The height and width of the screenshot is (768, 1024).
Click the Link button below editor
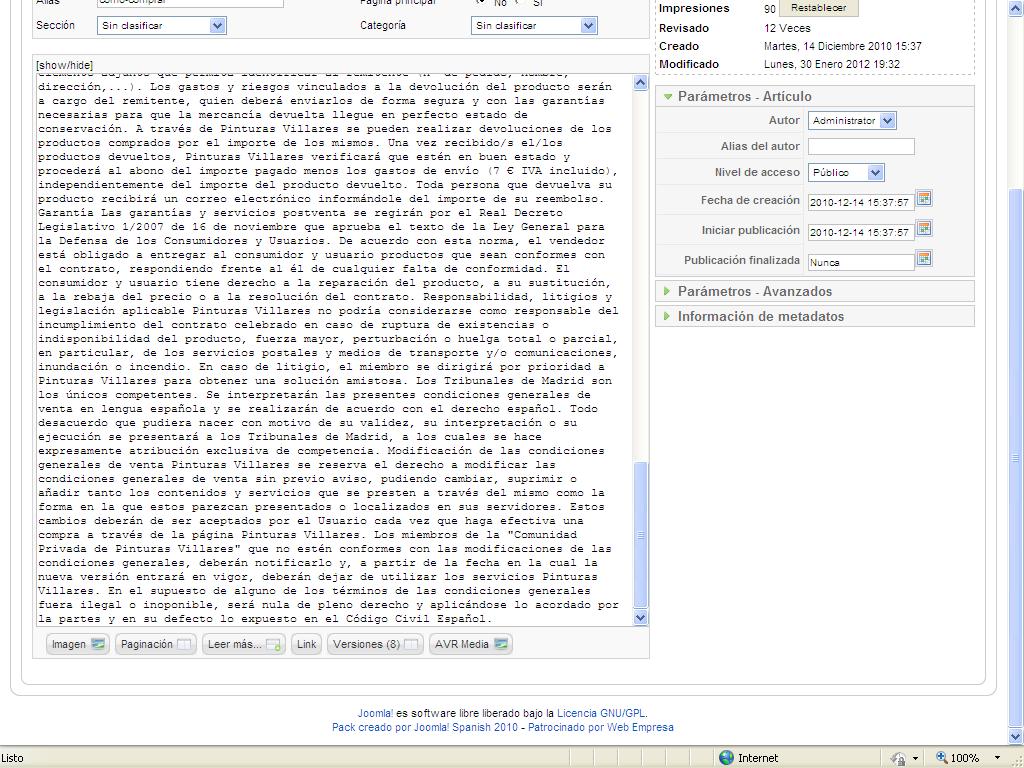point(306,644)
